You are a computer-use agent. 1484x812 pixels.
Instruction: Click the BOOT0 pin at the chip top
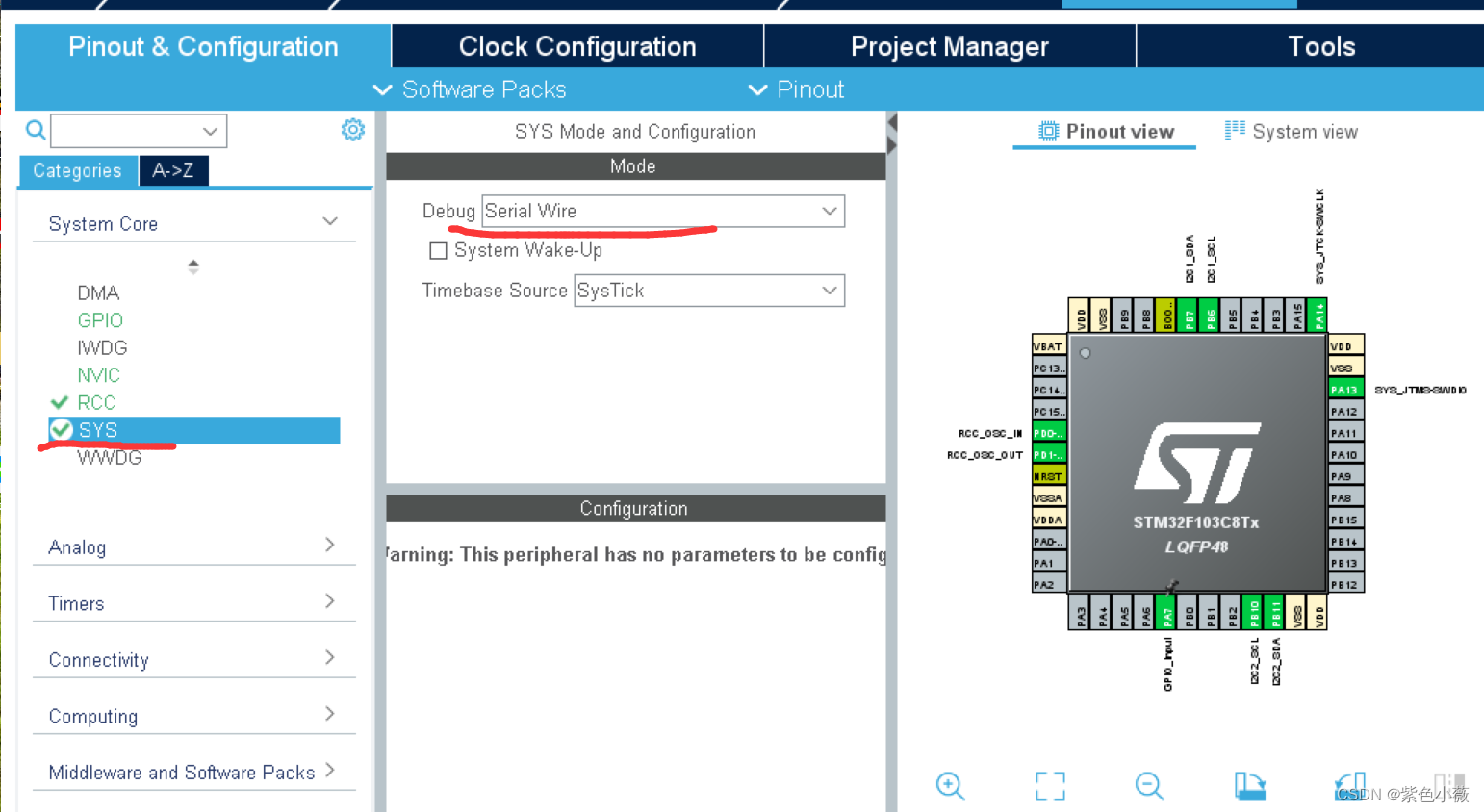tap(1167, 315)
